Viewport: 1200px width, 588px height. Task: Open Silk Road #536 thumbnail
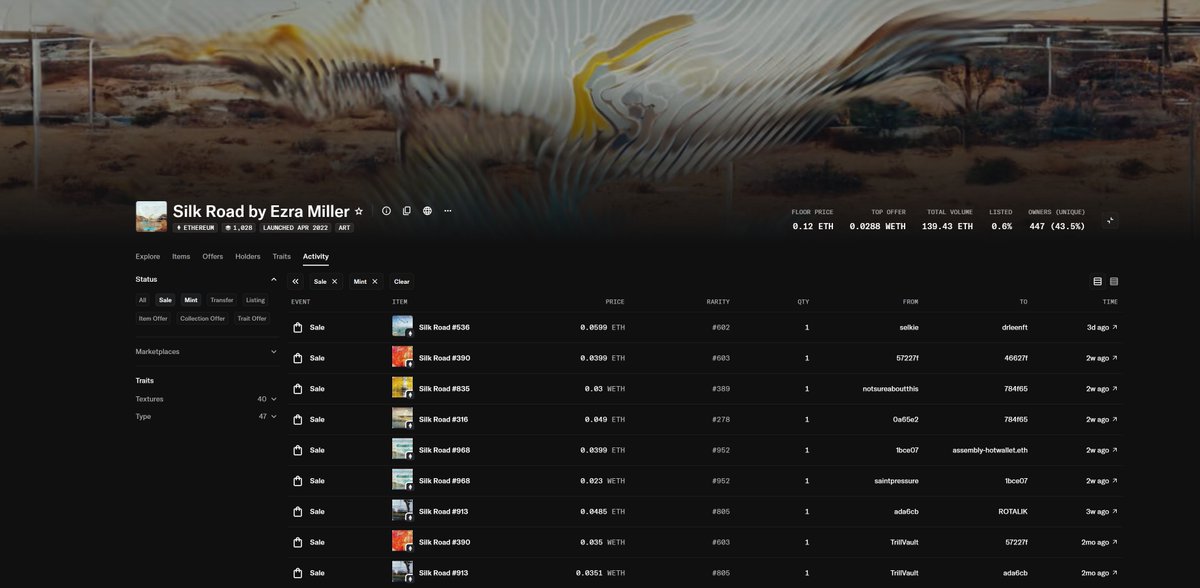pyautogui.click(x=402, y=327)
